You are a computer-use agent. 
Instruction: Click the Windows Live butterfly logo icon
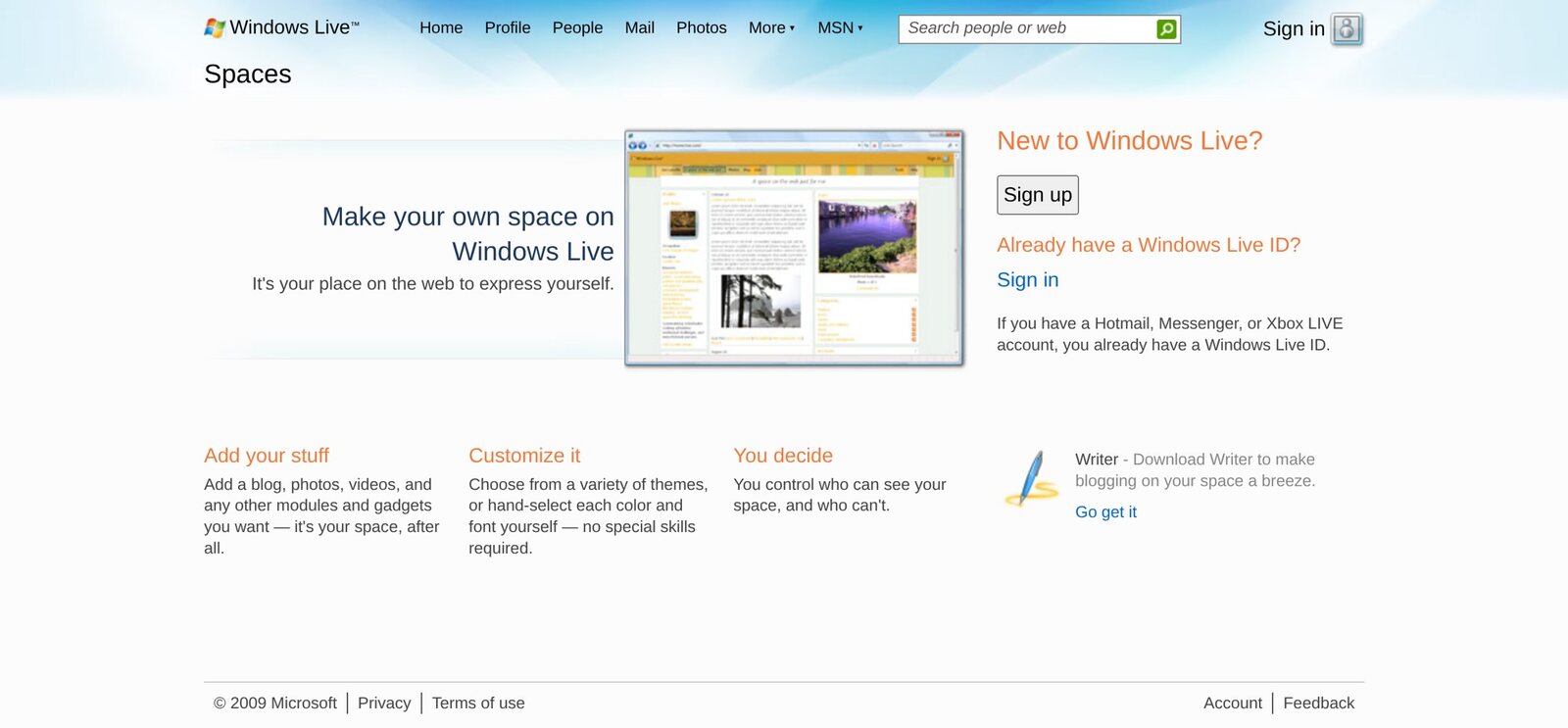(x=215, y=28)
